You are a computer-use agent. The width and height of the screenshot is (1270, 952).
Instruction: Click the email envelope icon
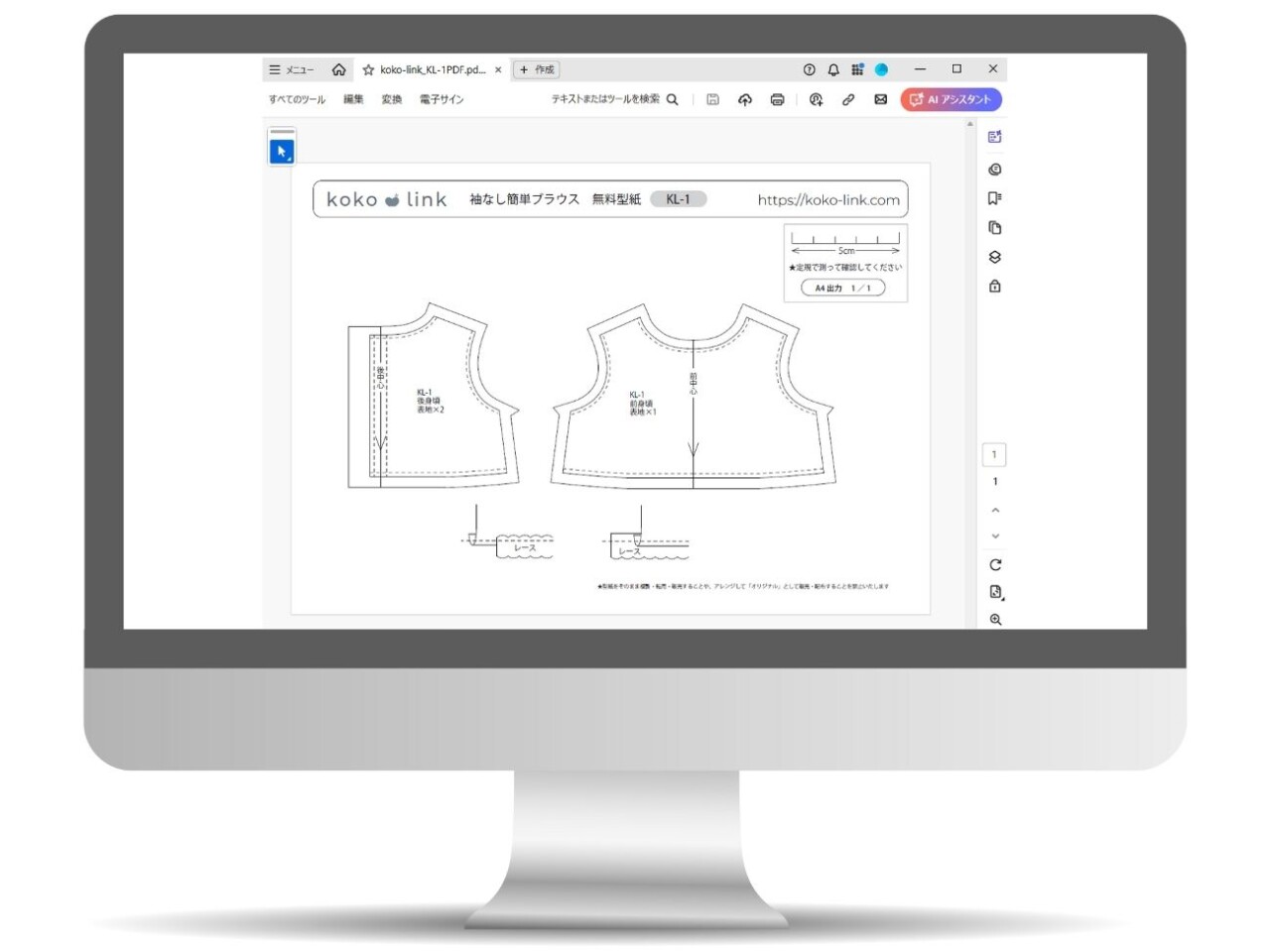click(880, 99)
